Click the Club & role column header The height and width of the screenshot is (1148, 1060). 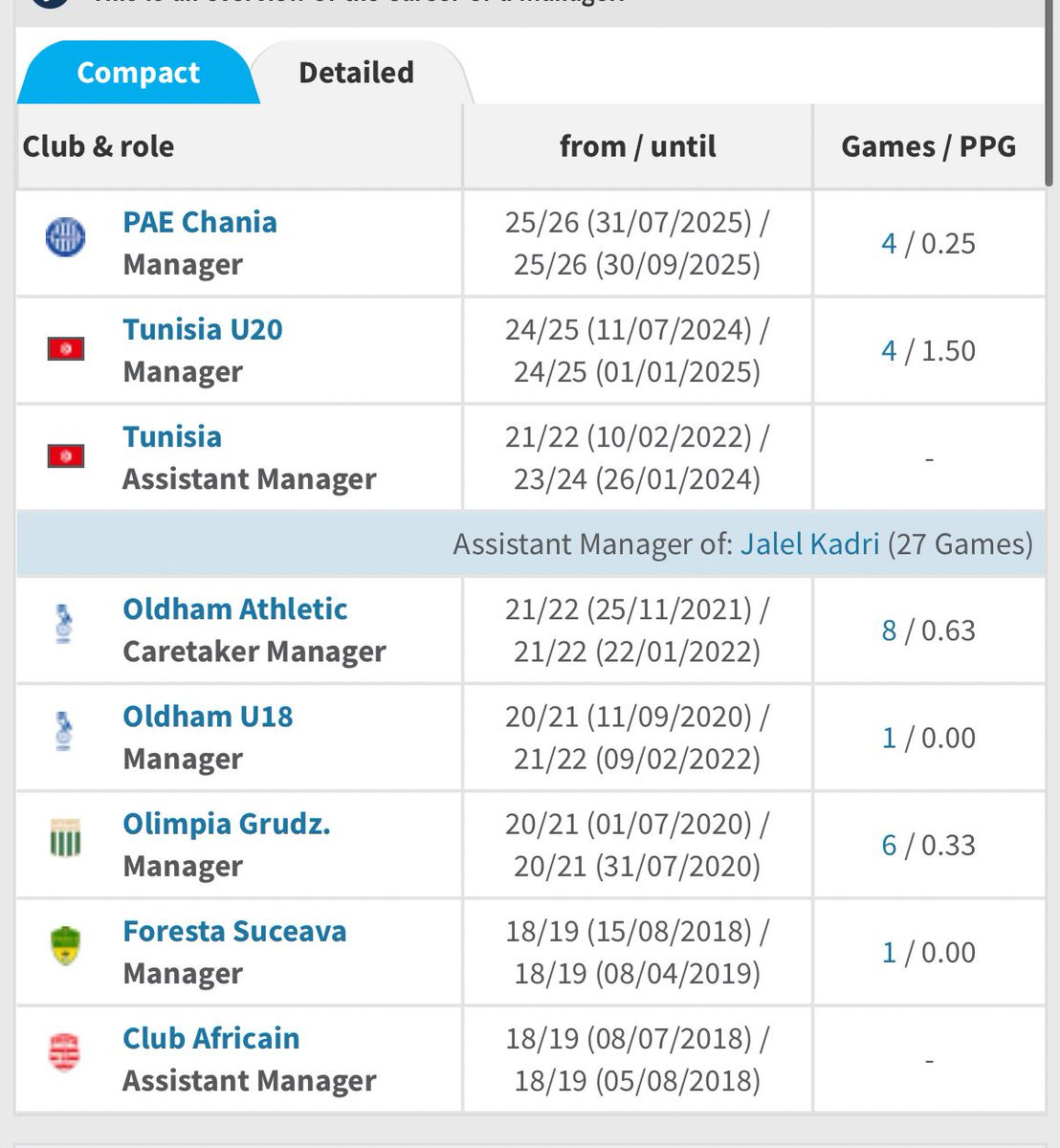pos(99,146)
